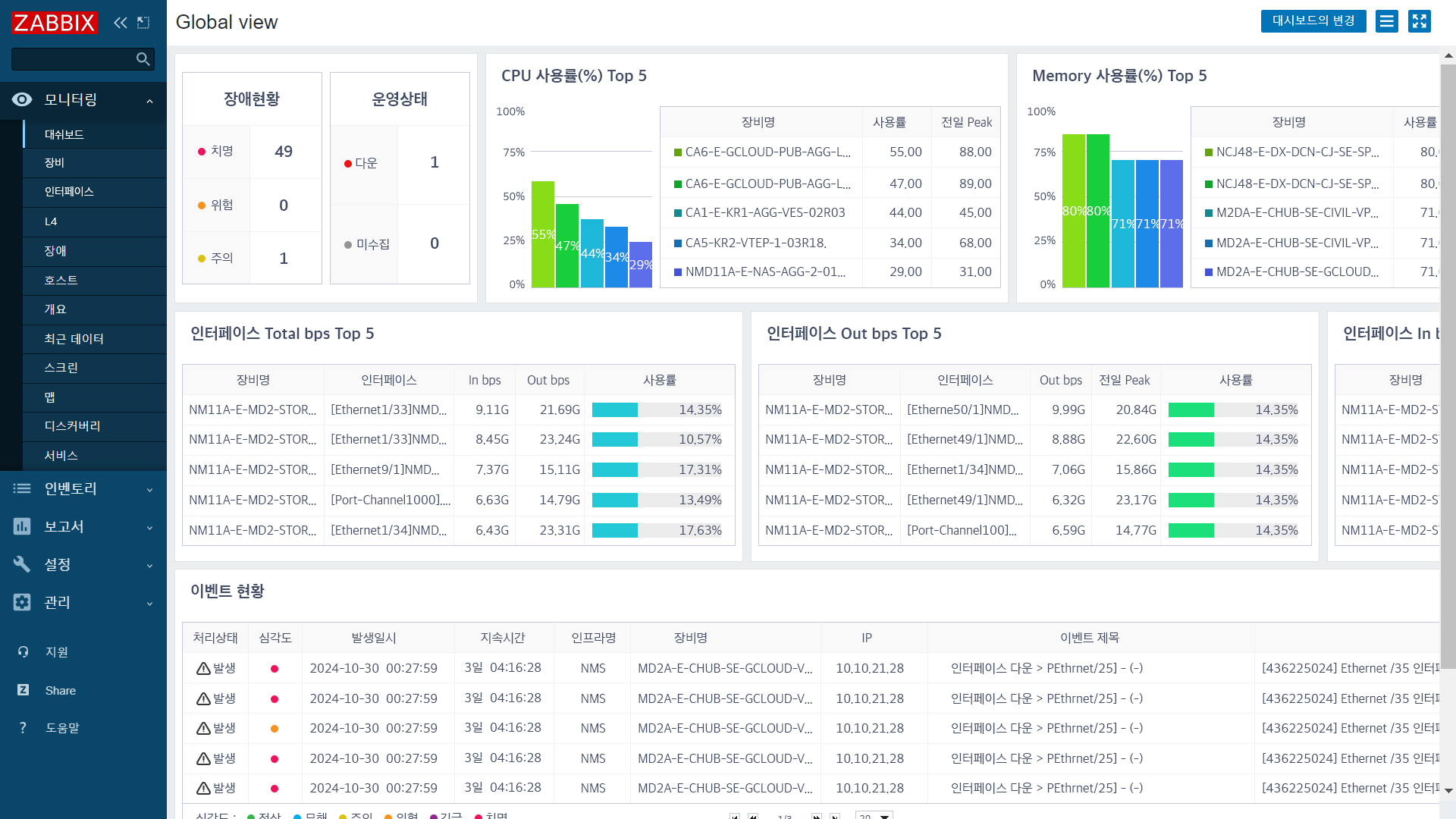Open the 장비 menu item
The image size is (1456, 819).
[x=95, y=163]
